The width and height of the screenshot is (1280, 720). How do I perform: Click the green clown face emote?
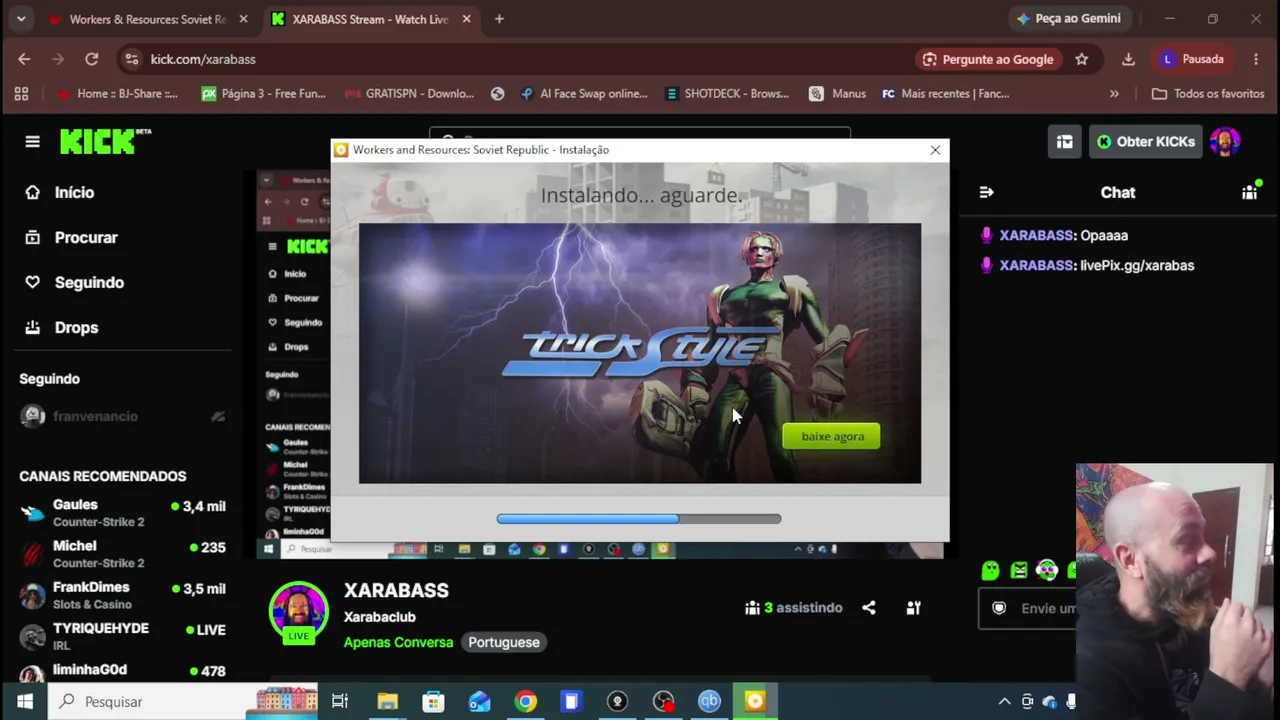[1047, 570]
